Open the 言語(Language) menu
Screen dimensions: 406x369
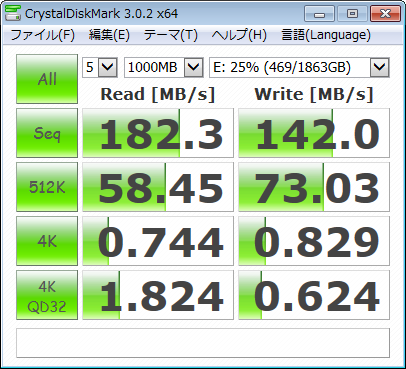(x=326, y=35)
